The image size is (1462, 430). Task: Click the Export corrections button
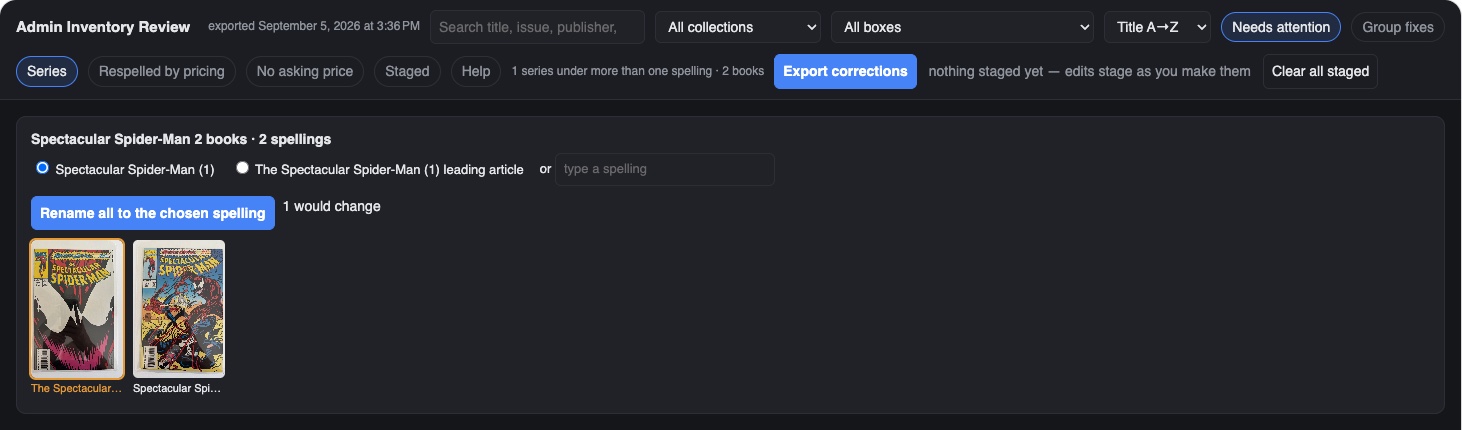(x=845, y=71)
